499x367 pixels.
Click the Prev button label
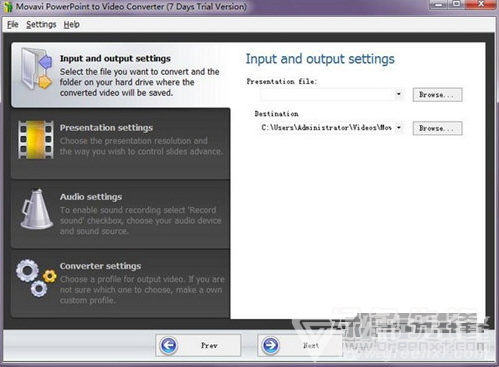click(x=209, y=346)
